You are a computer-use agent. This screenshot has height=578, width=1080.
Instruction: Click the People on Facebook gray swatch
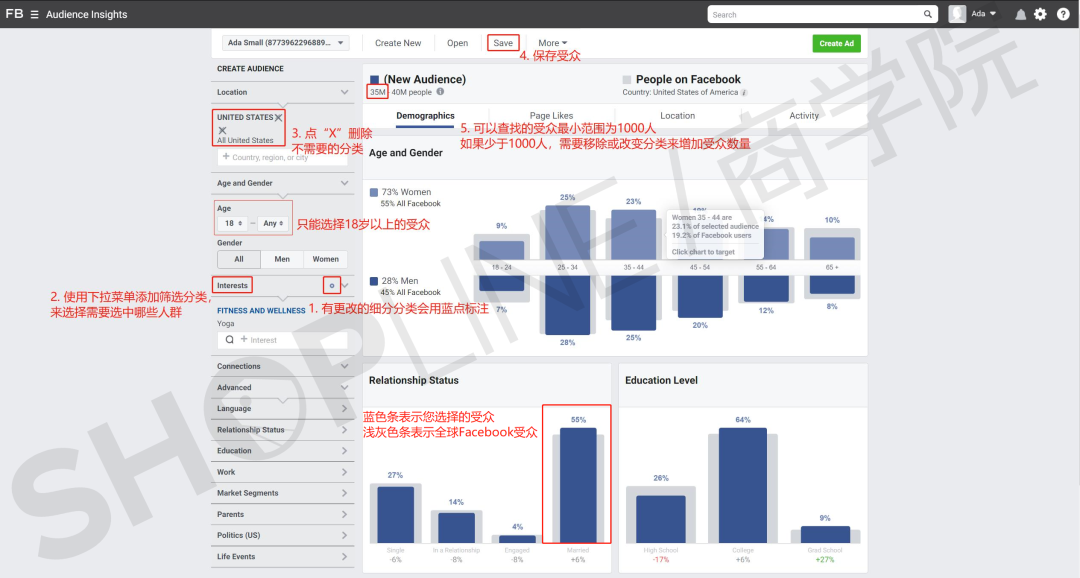point(627,80)
